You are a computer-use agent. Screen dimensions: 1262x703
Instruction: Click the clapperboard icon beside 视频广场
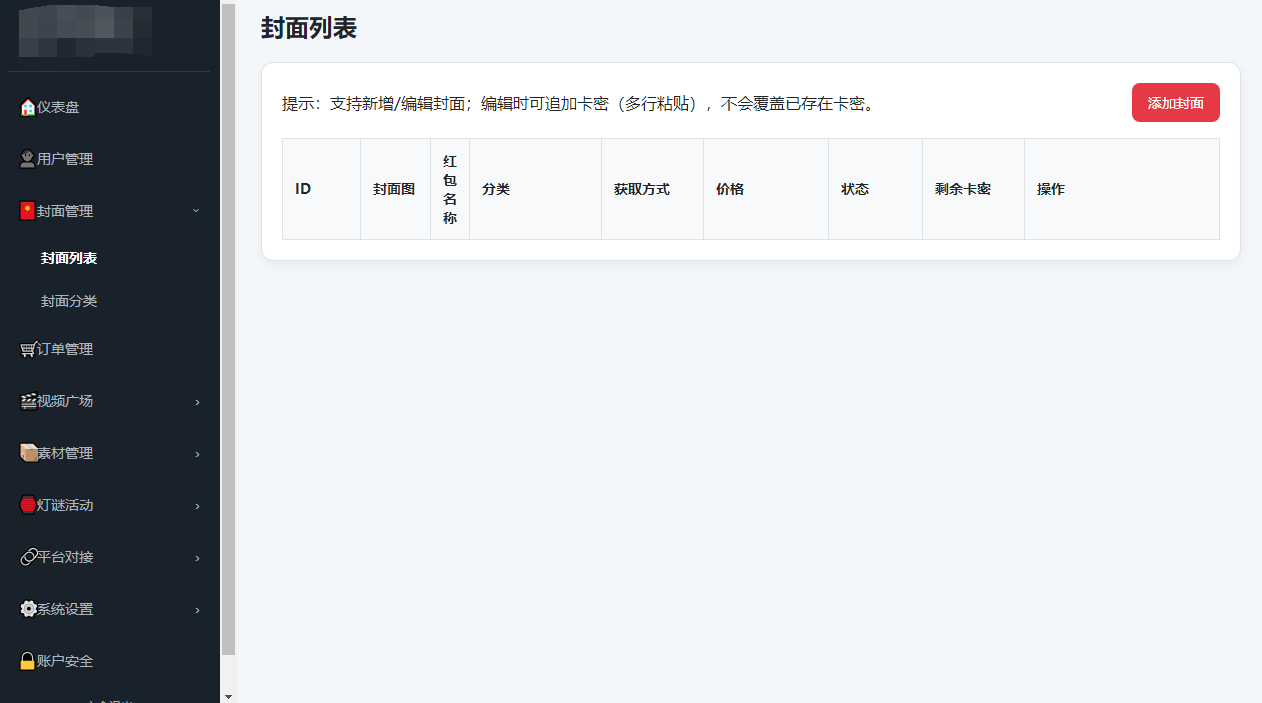28,401
